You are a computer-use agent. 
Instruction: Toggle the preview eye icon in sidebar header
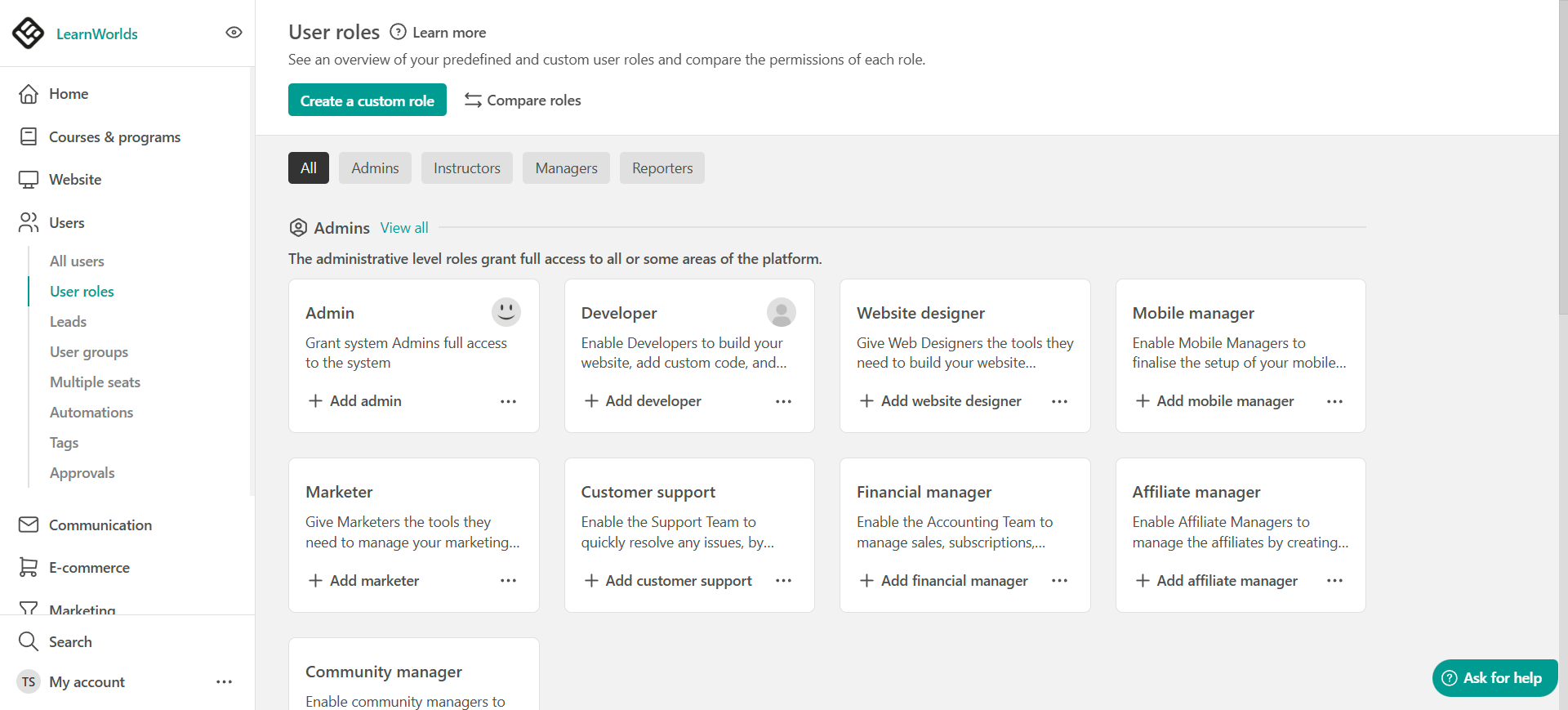coord(234,33)
